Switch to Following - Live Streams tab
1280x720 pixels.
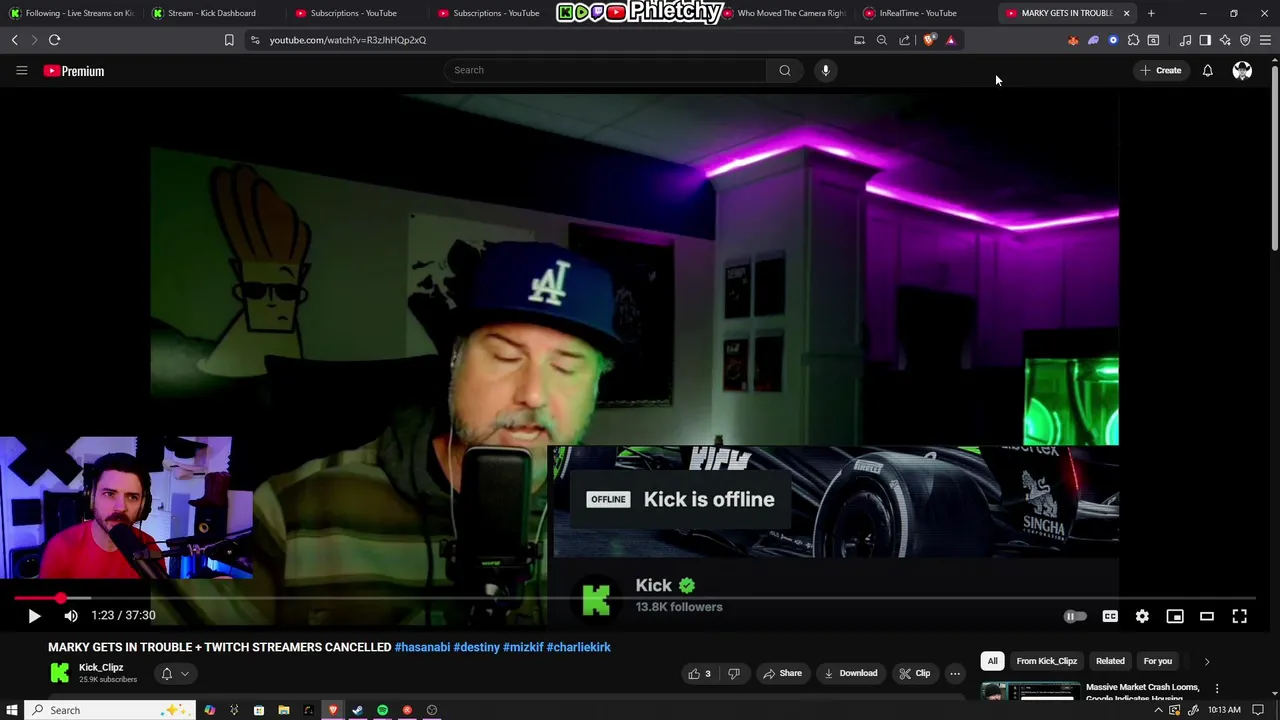pyautogui.click(x=71, y=13)
